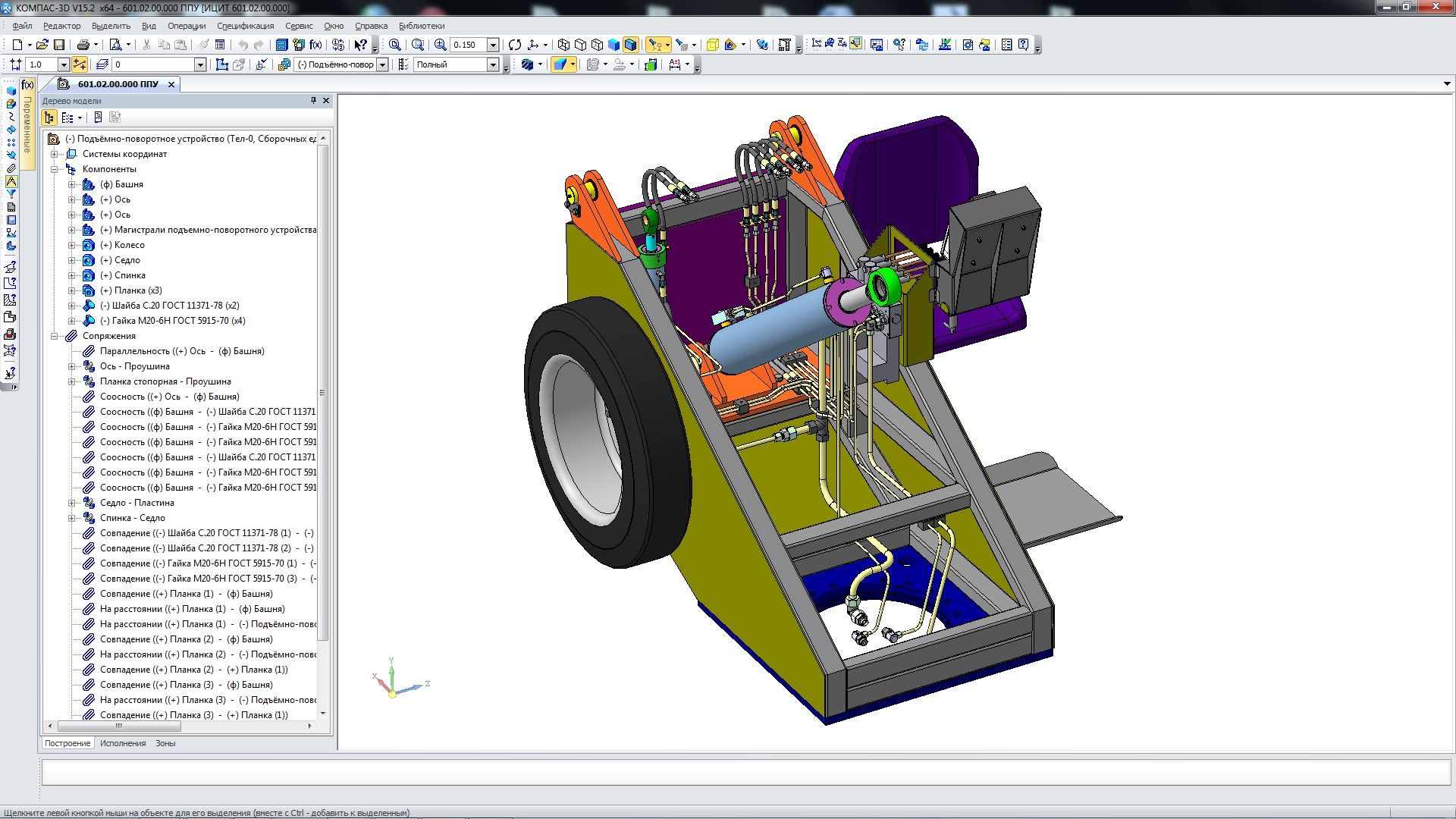Image resolution: width=1456 pixels, height=819 pixels.
Task: Close the 601.02.00.000 ППУ document tab
Action: (171, 84)
